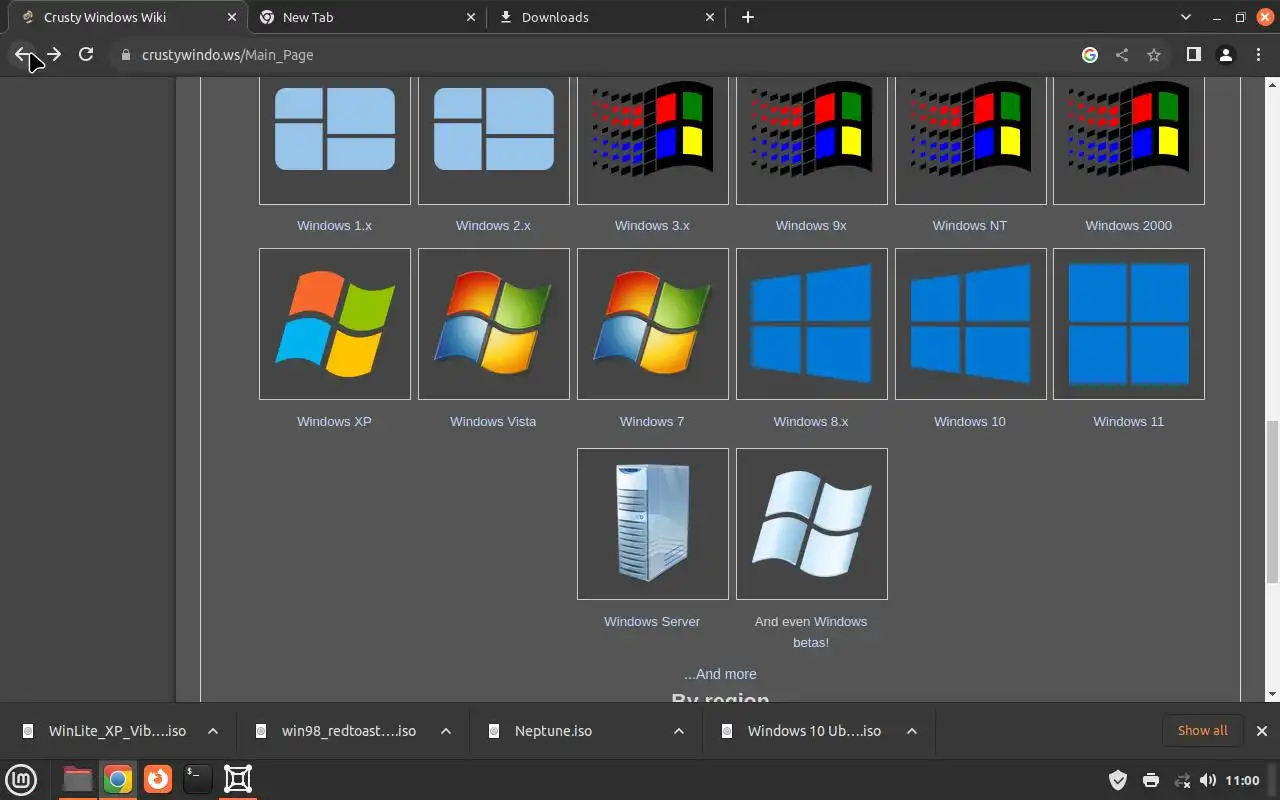1280x800 pixels.
Task: Open the Chrome profile menu
Action: tap(1225, 55)
